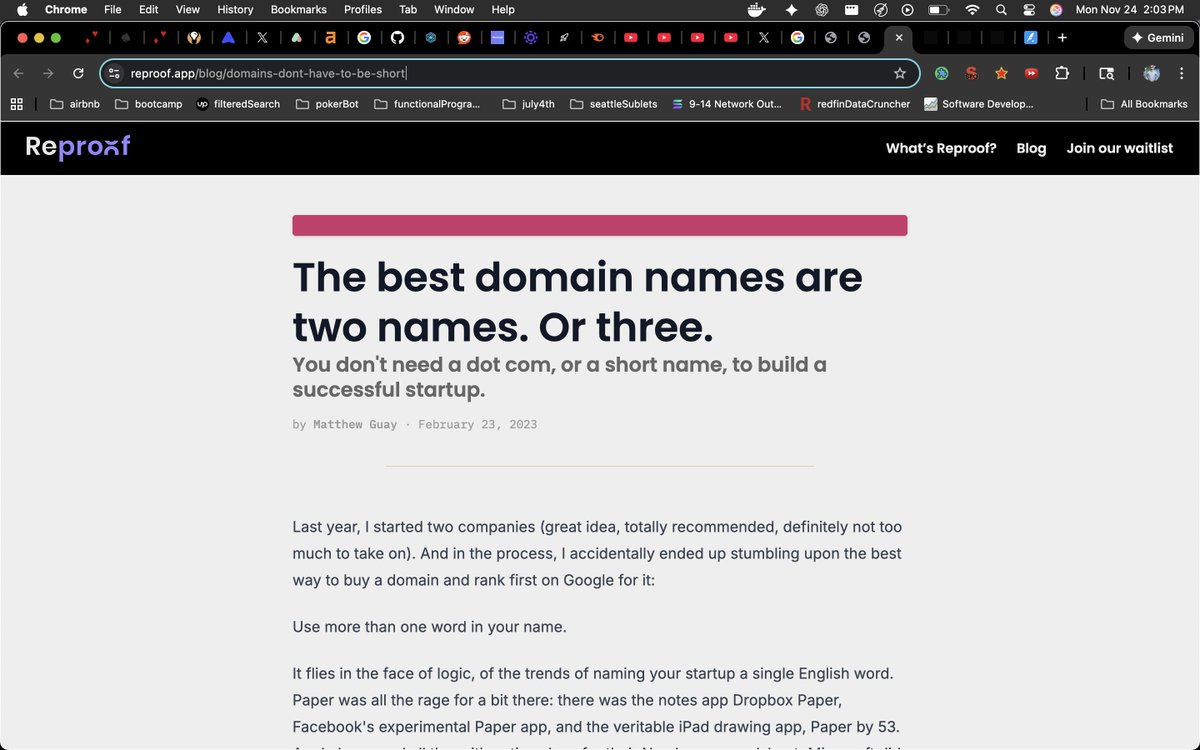Open the tab search icon beside extensions
Screen dimensions: 1200x750
point(1106,73)
